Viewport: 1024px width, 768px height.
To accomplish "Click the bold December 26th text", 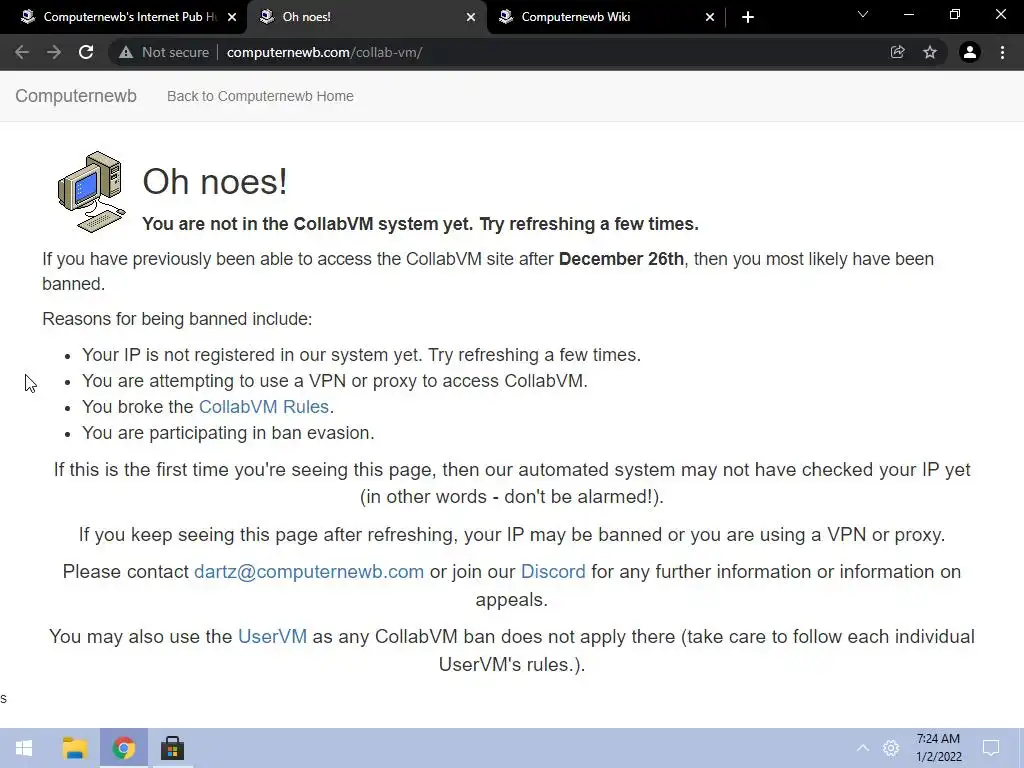I will point(621,259).
